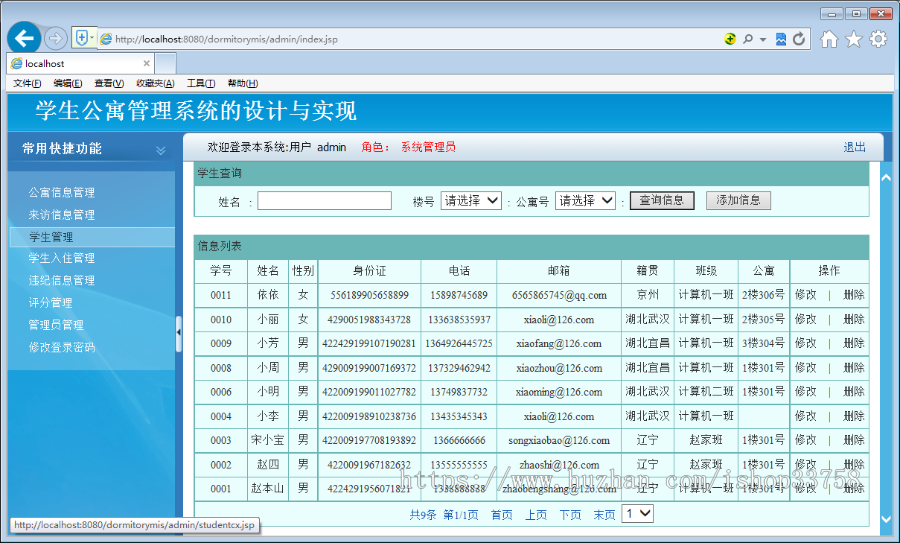Click the content scrollbar down arrow
The height and width of the screenshot is (543, 900).
tap(886, 518)
